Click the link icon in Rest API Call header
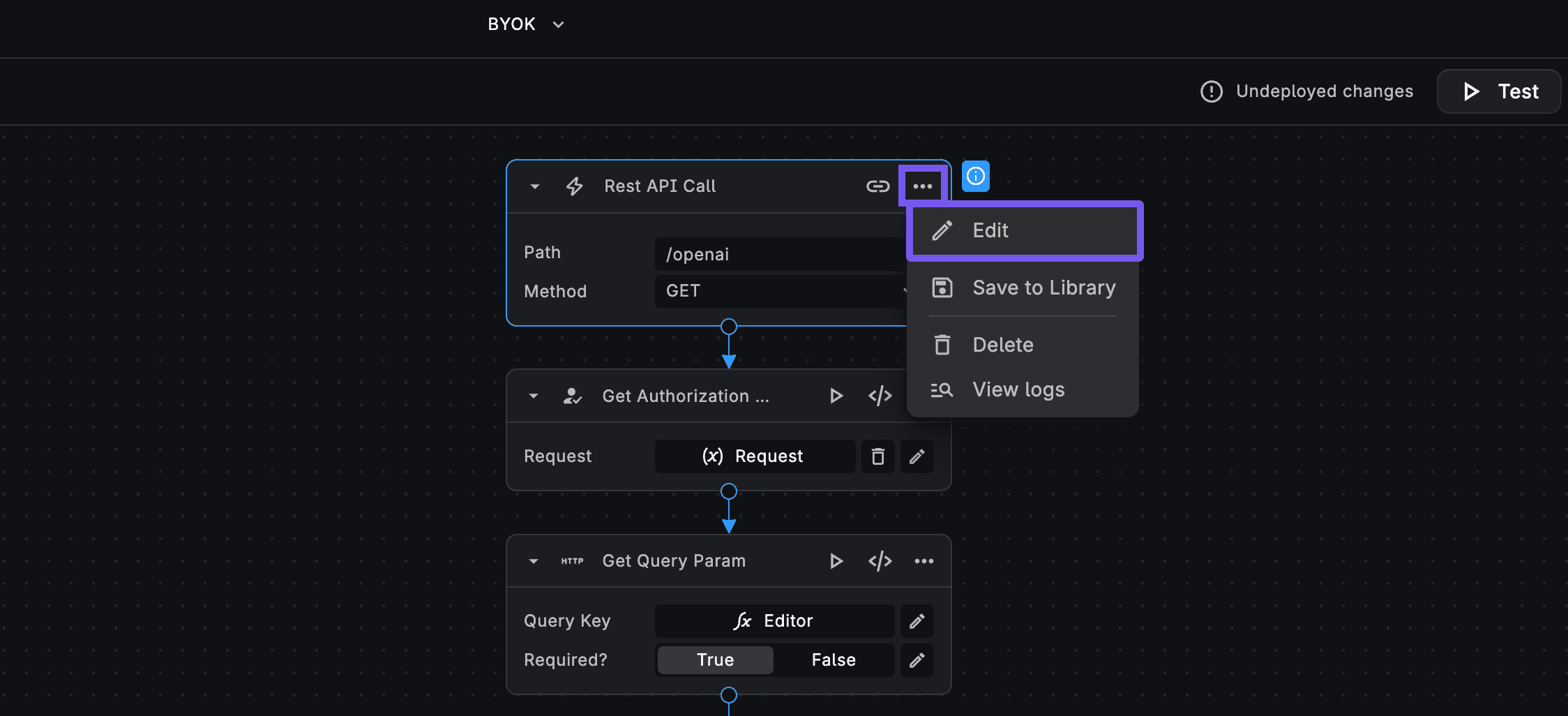The width and height of the screenshot is (1568, 716). pyautogui.click(x=877, y=186)
